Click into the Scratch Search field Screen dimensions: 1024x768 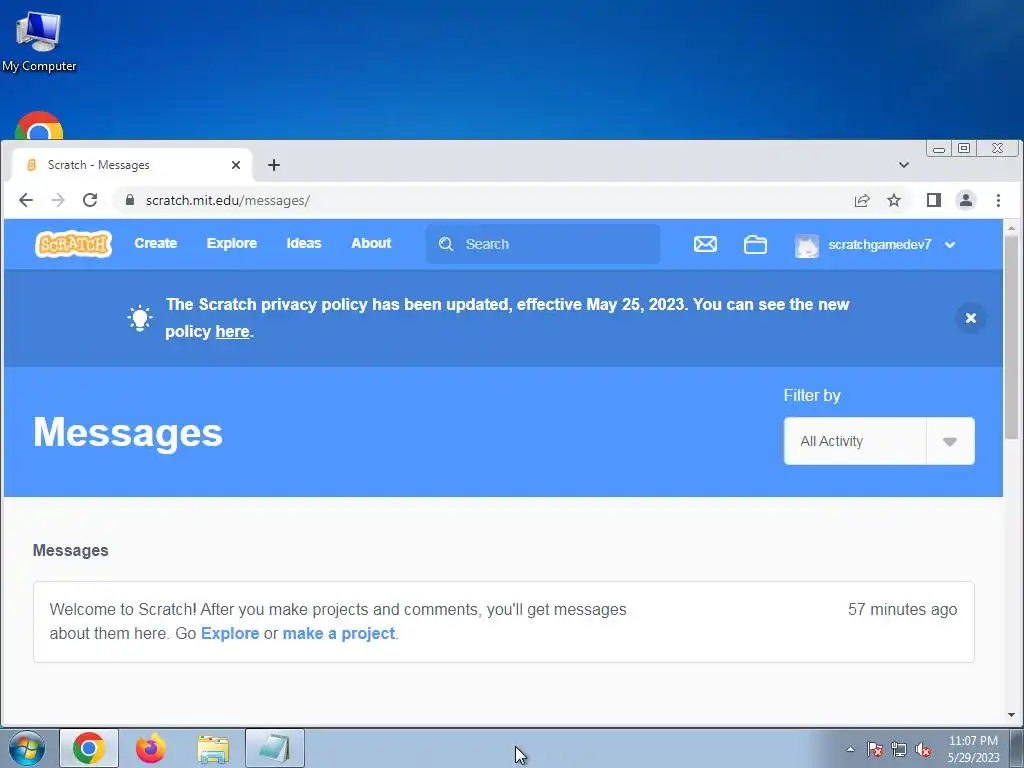pos(543,244)
